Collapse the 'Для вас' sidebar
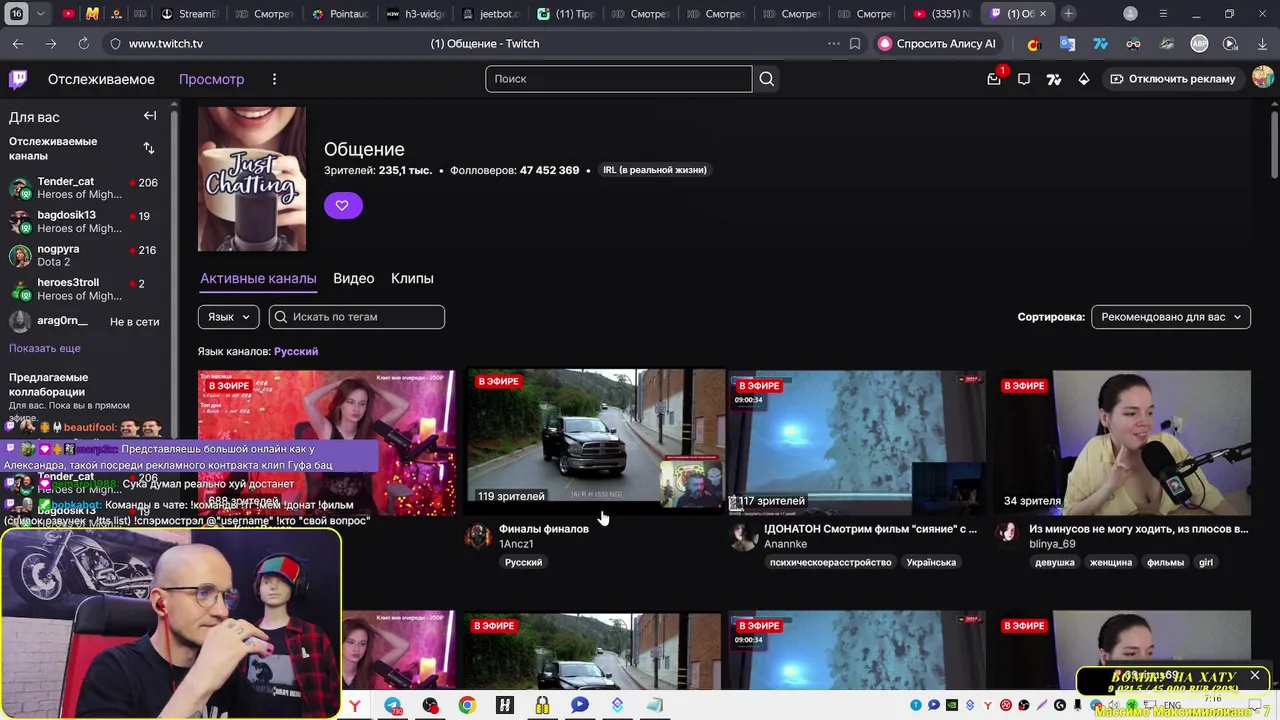1280x720 pixels. coord(150,116)
